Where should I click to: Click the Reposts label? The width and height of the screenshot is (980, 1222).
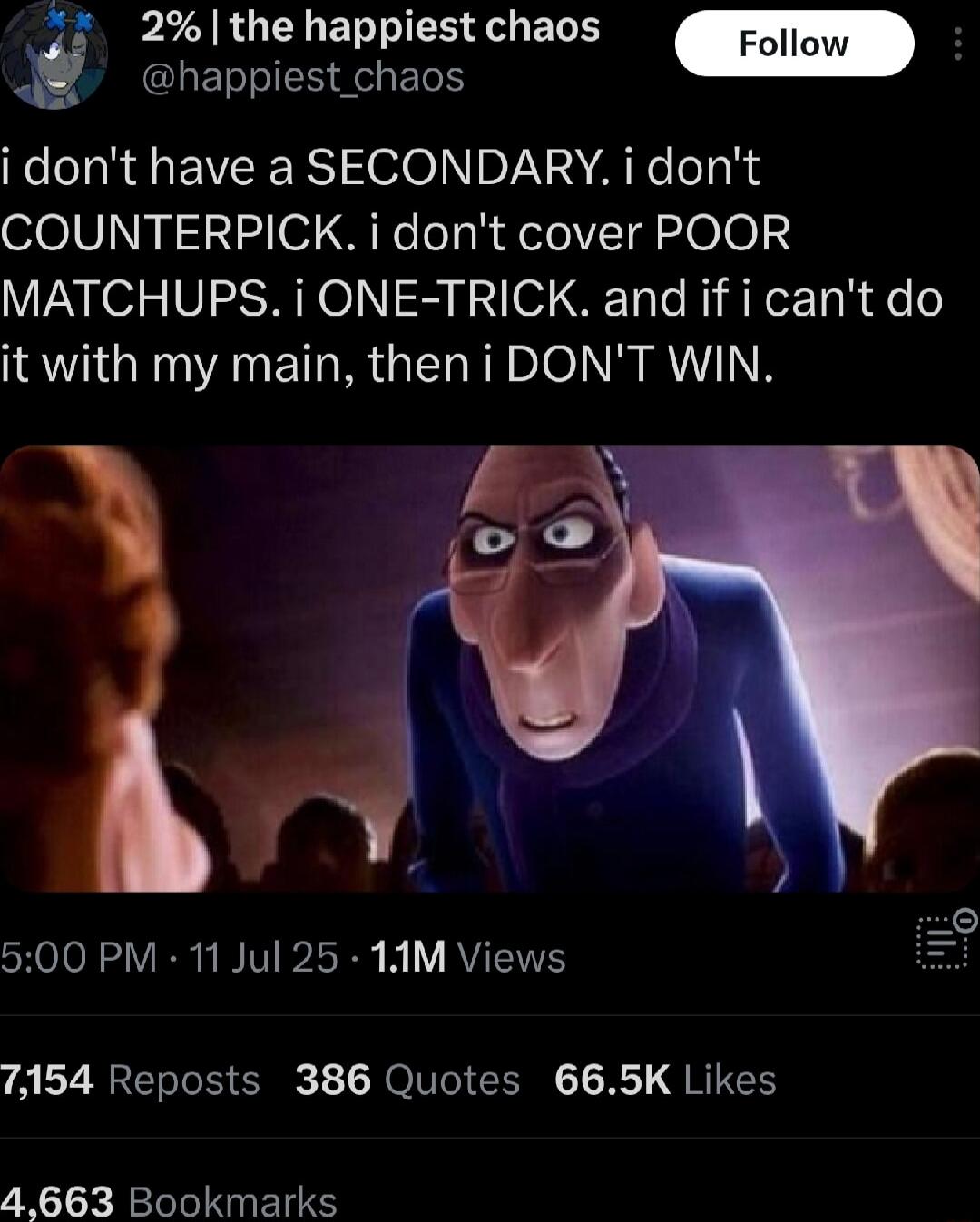[184, 1080]
